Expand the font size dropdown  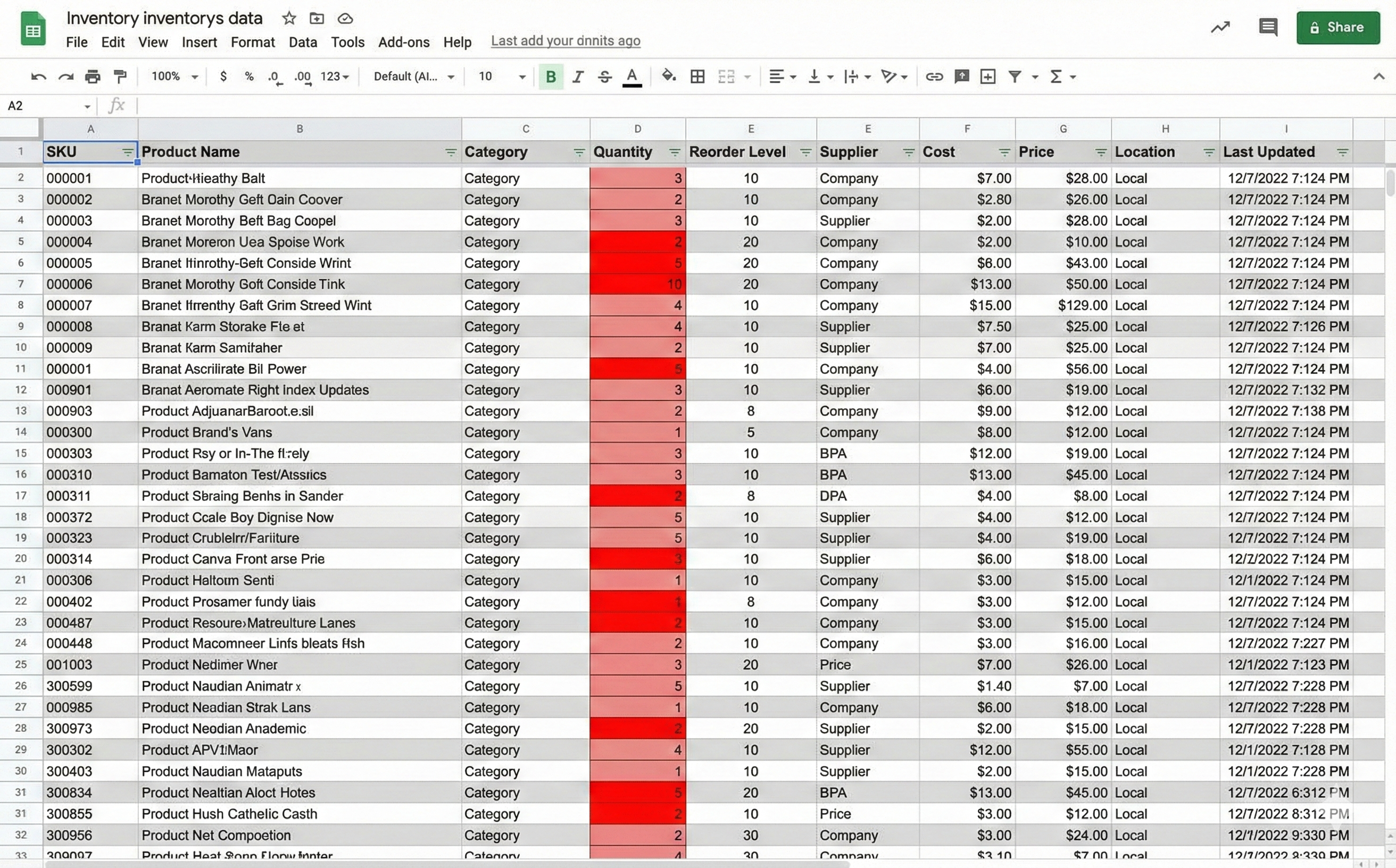point(521,77)
